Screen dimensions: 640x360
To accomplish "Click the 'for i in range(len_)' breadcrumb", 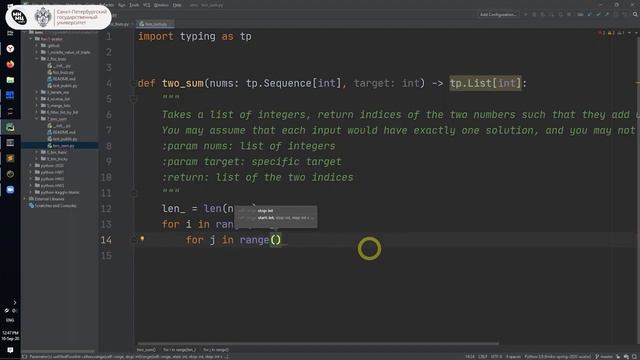I will tap(179, 349).
